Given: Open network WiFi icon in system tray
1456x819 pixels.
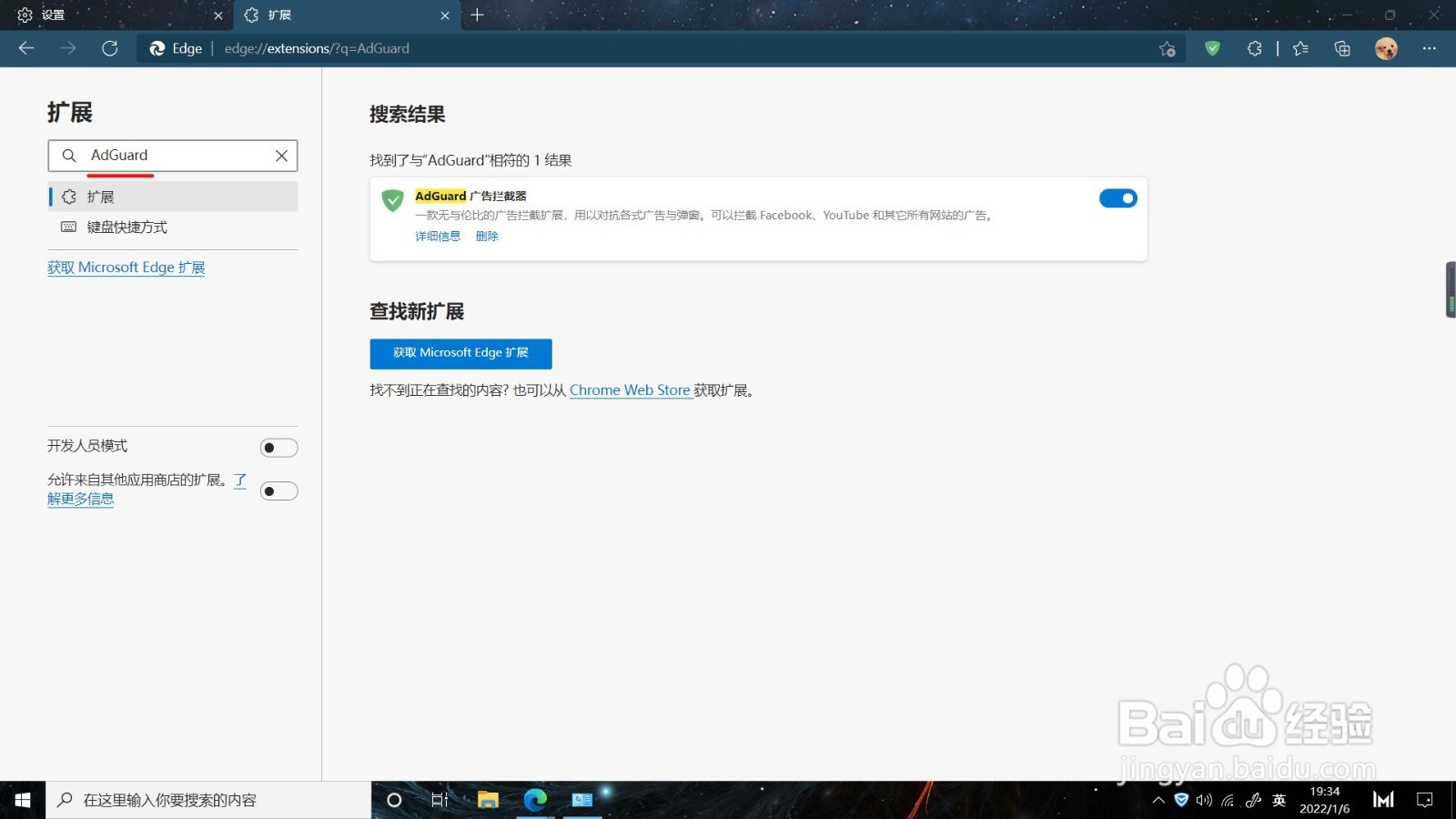Looking at the screenshot, I should (1228, 801).
